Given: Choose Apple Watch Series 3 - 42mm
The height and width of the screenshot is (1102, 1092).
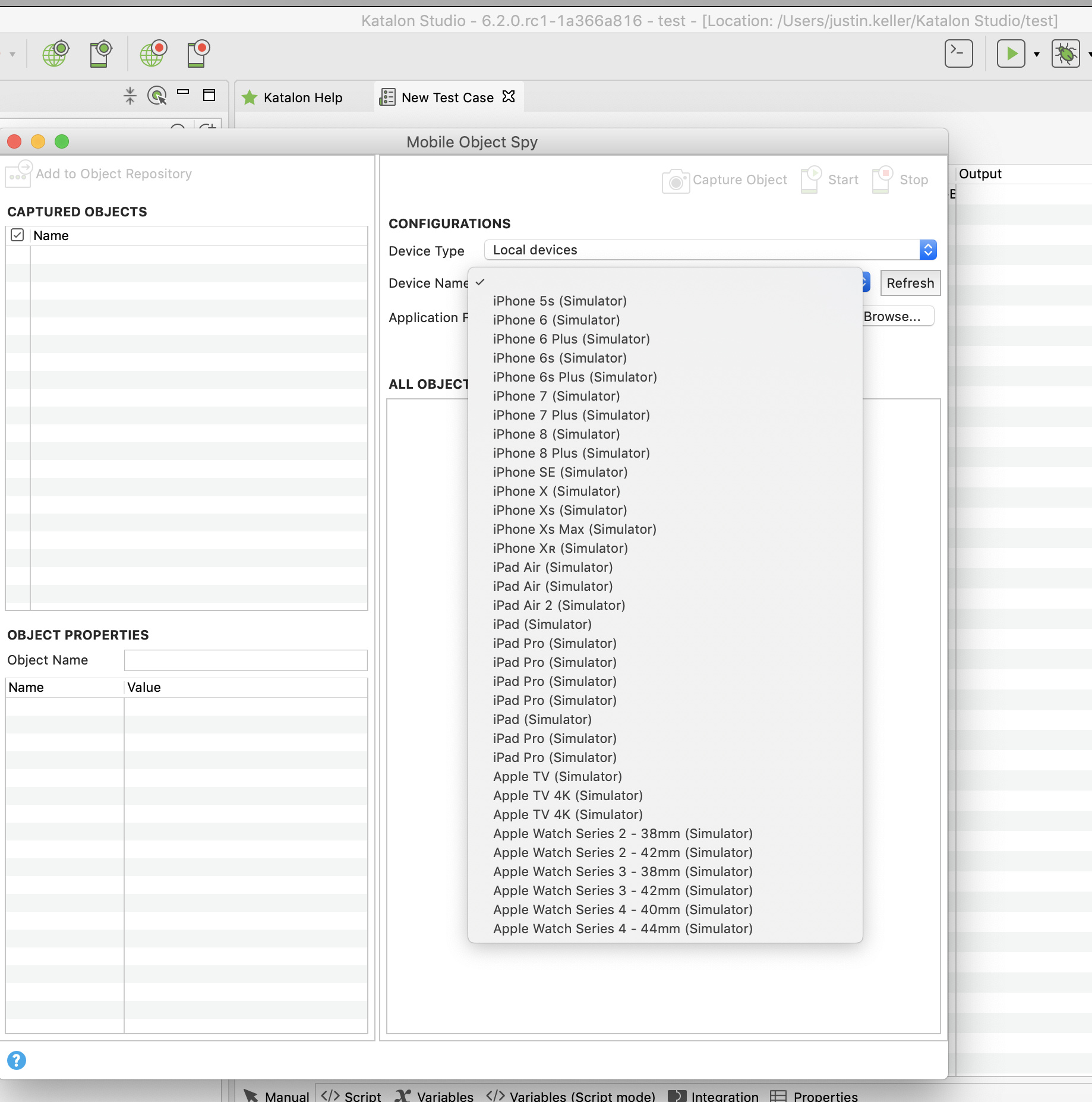Looking at the screenshot, I should (665, 891).
